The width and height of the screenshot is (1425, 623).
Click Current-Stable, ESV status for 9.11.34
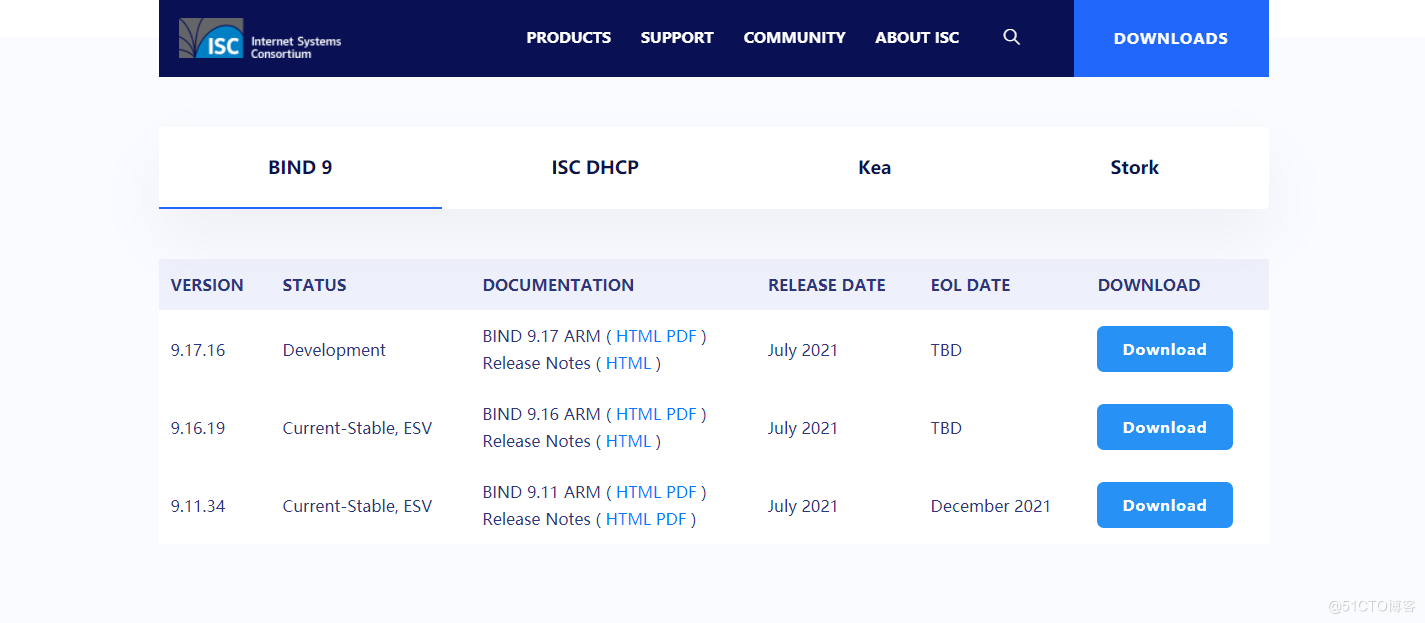coord(357,506)
